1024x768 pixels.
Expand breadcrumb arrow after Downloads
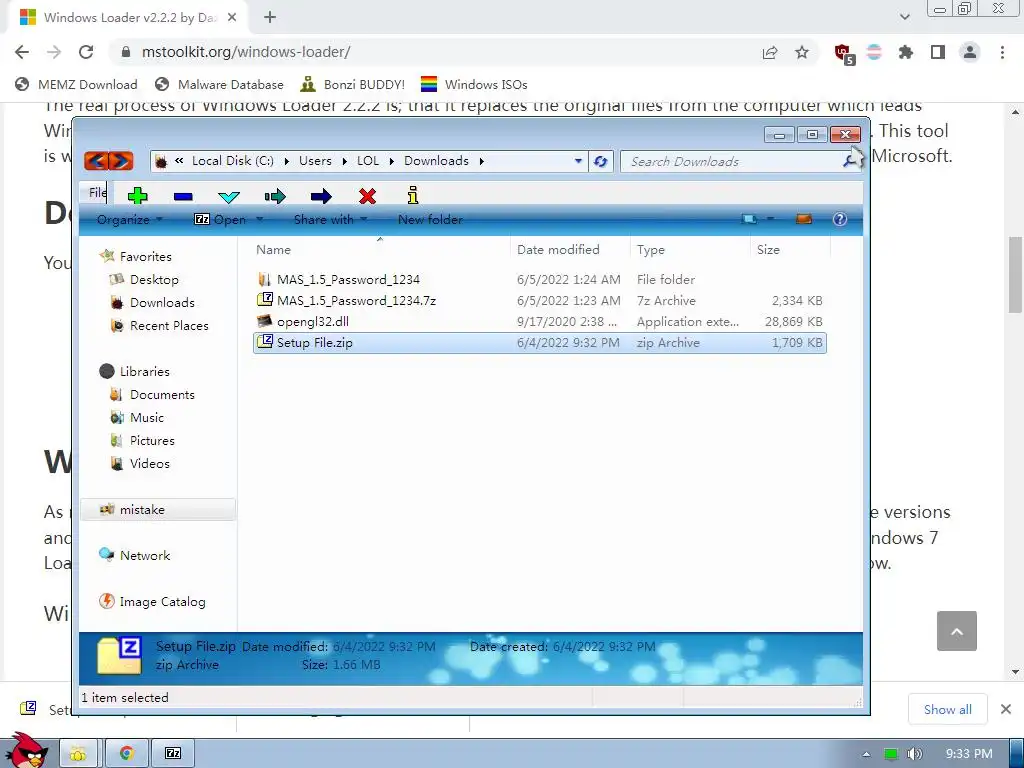pyautogui.click(x=481, y=161)
